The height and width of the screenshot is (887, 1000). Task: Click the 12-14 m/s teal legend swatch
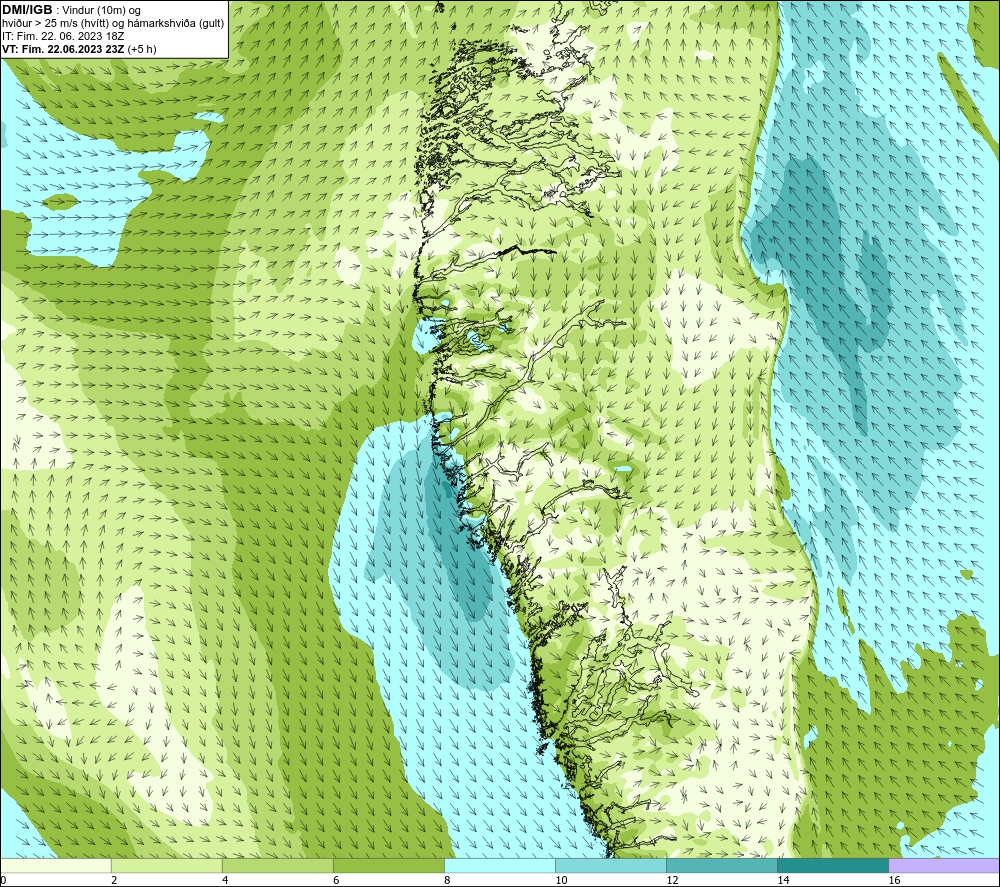(721, 865)
